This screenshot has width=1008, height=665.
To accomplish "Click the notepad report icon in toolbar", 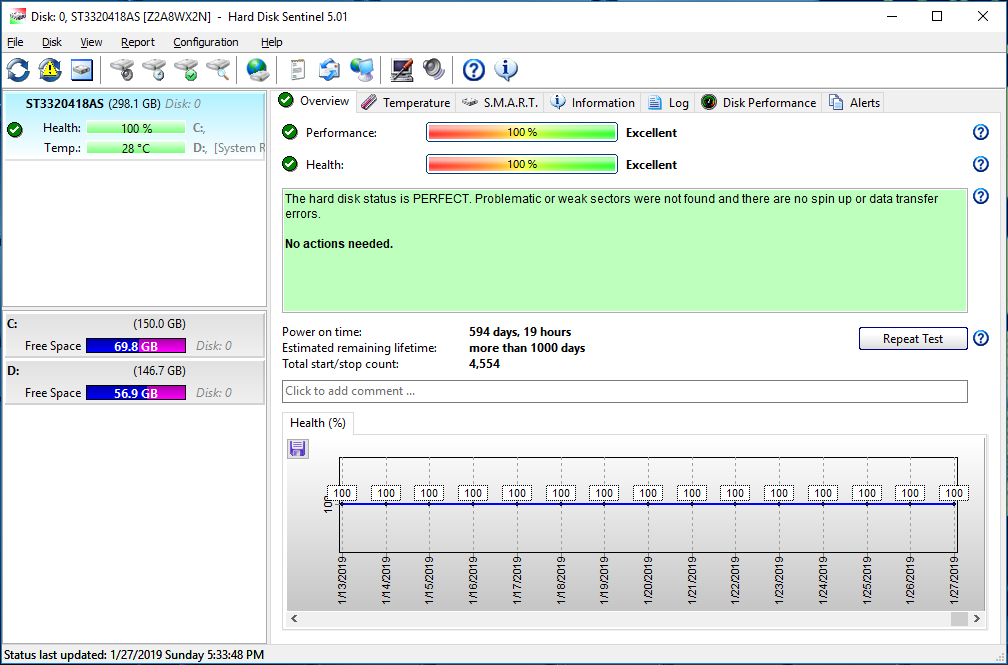I will pos(297,70).
